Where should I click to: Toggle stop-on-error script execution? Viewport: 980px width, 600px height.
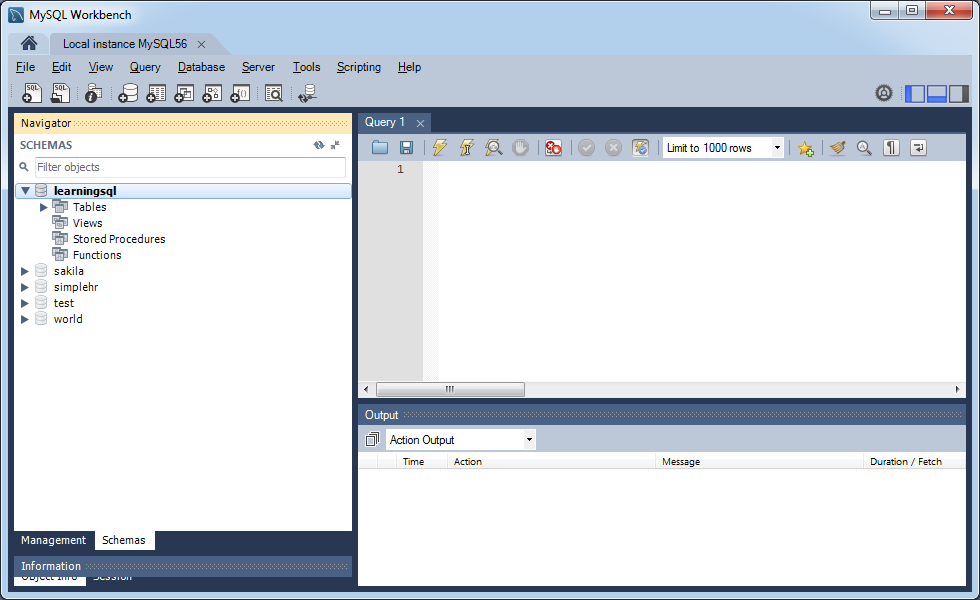[x=554, y=148]
